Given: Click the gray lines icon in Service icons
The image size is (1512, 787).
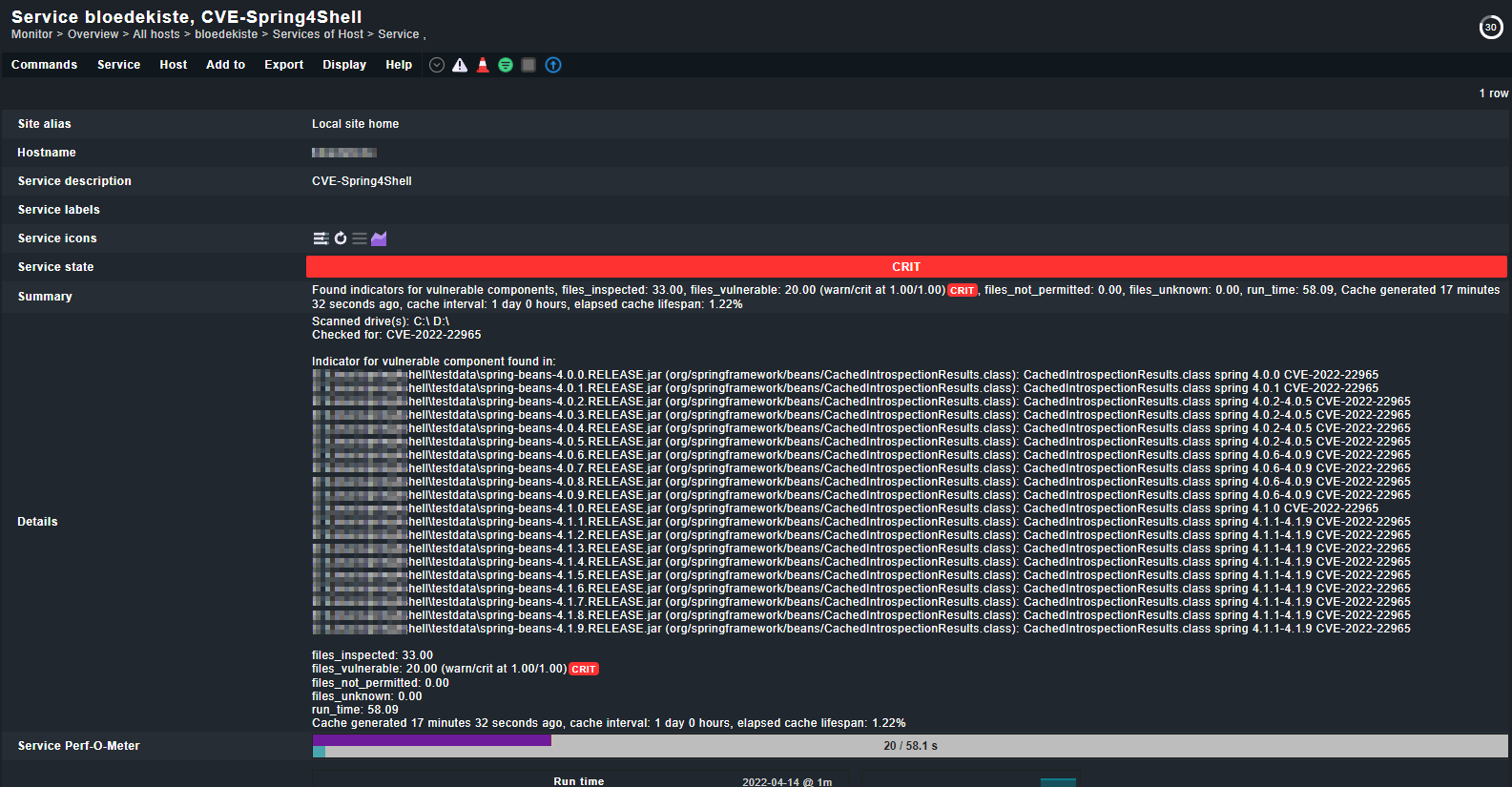Looking at the screenshot, I should coord(360,238).
